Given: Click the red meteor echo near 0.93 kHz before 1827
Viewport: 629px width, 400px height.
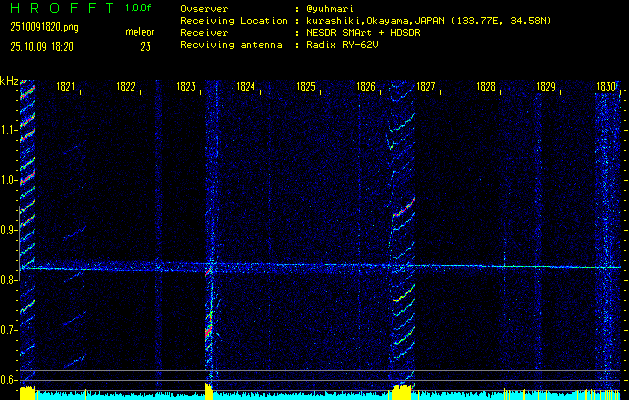Looking at the screenshot, I should pos(403,208).
